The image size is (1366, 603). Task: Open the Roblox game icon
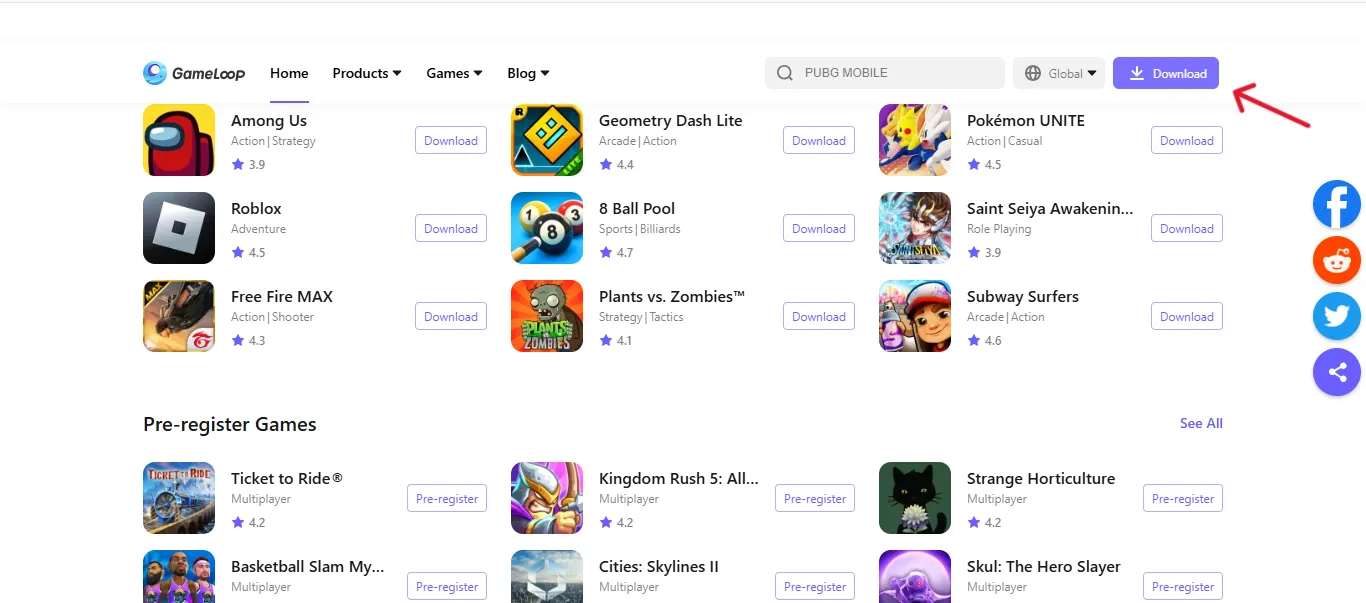point(179,228)
